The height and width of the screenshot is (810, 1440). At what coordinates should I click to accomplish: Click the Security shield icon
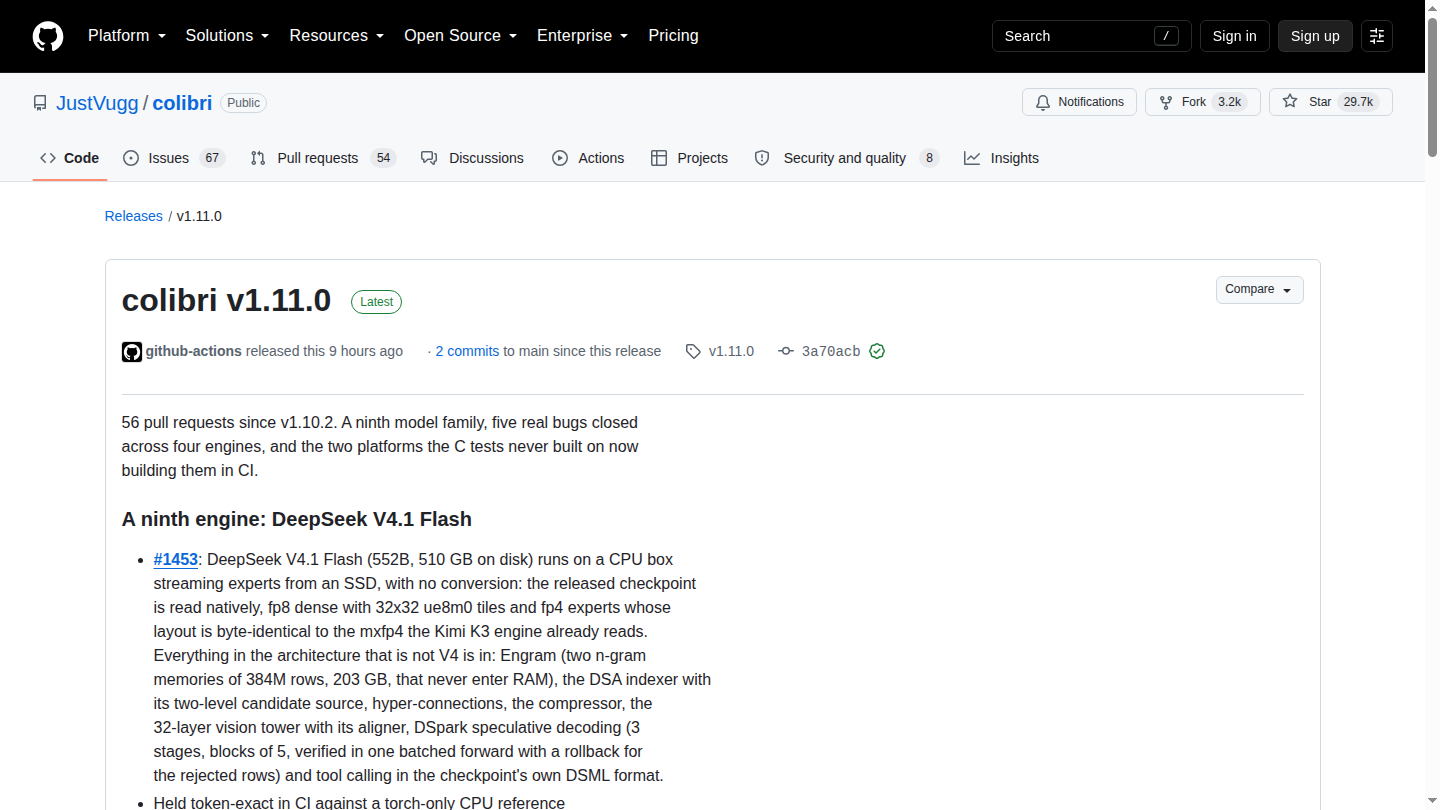coord(762,158)
